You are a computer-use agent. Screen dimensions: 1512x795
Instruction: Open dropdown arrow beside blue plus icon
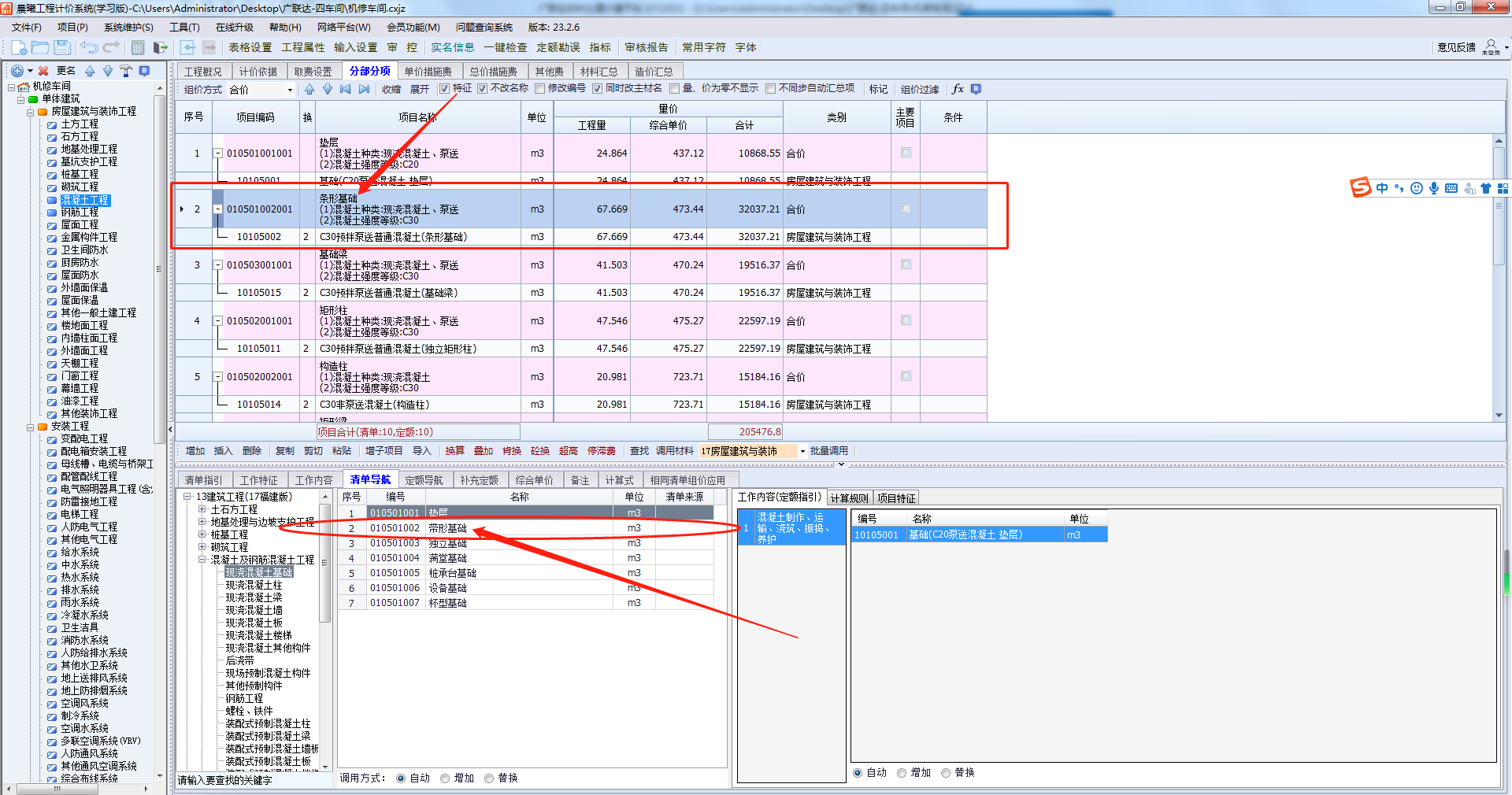click(x=30, y=71)
